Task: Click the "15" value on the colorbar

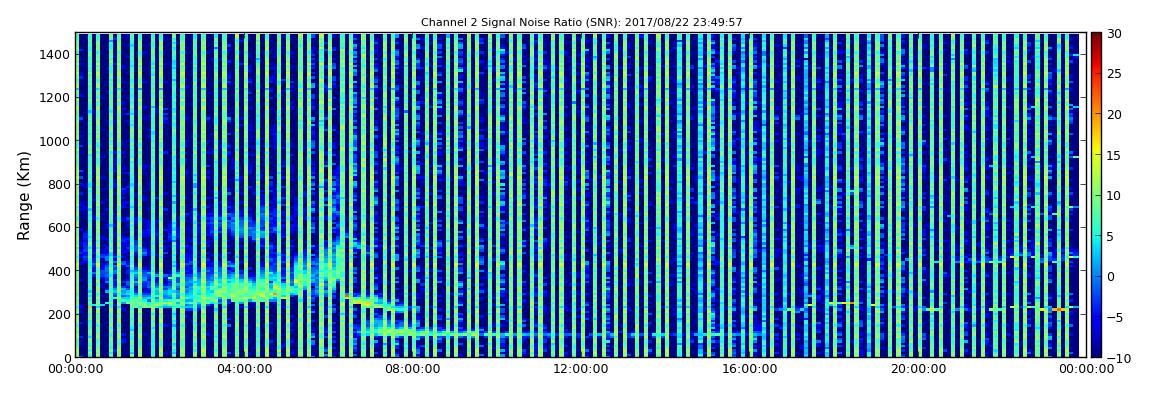Action: point(1114,155)
